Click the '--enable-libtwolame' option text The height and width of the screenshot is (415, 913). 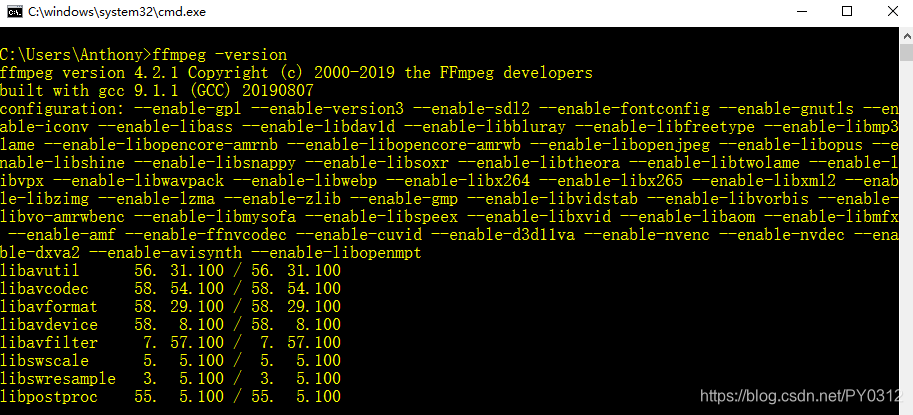pos(714,163)
